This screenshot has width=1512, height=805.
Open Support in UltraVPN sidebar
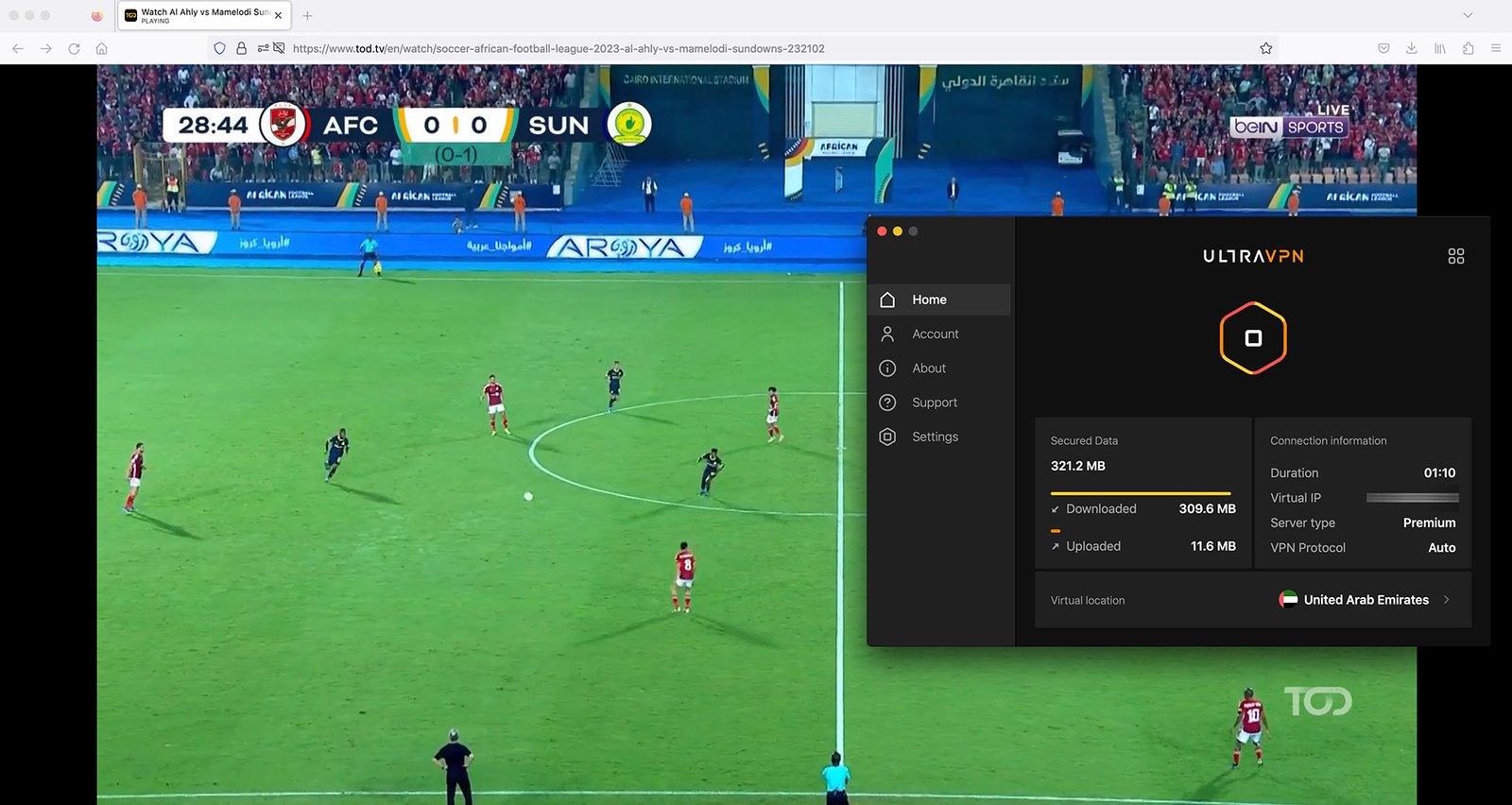tap(940, 402)
